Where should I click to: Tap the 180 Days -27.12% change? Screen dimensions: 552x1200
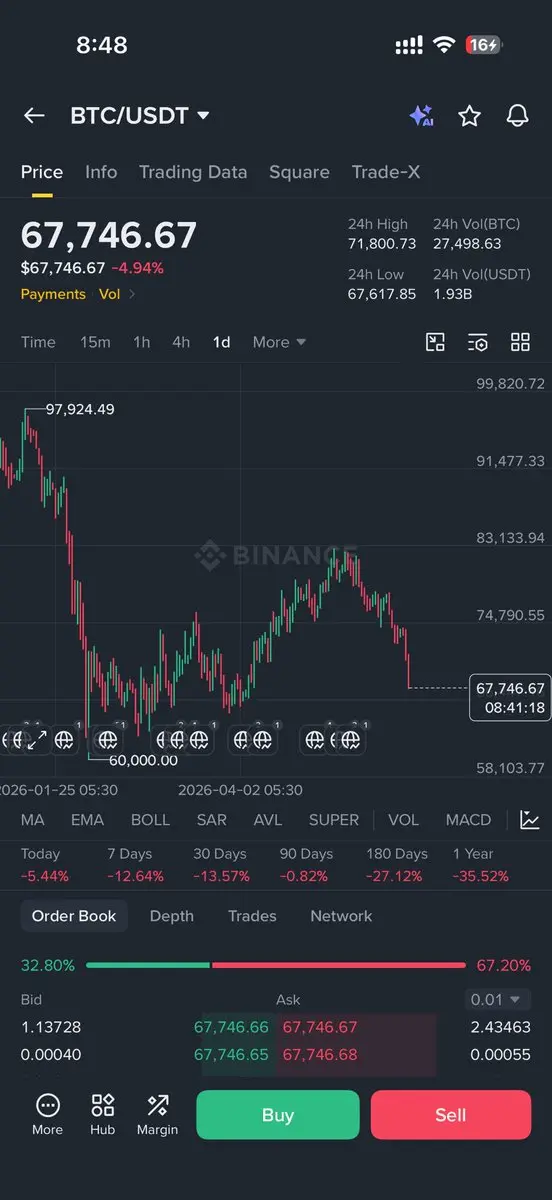[x=397, y=865]
